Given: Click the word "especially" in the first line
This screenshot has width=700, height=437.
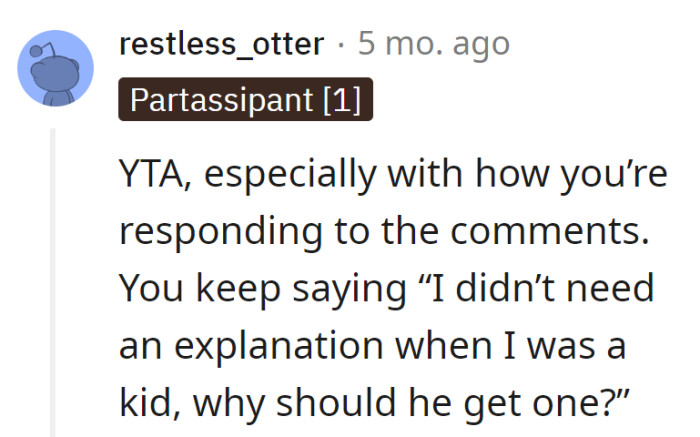Looking at the screenshot, I should 293,174.
